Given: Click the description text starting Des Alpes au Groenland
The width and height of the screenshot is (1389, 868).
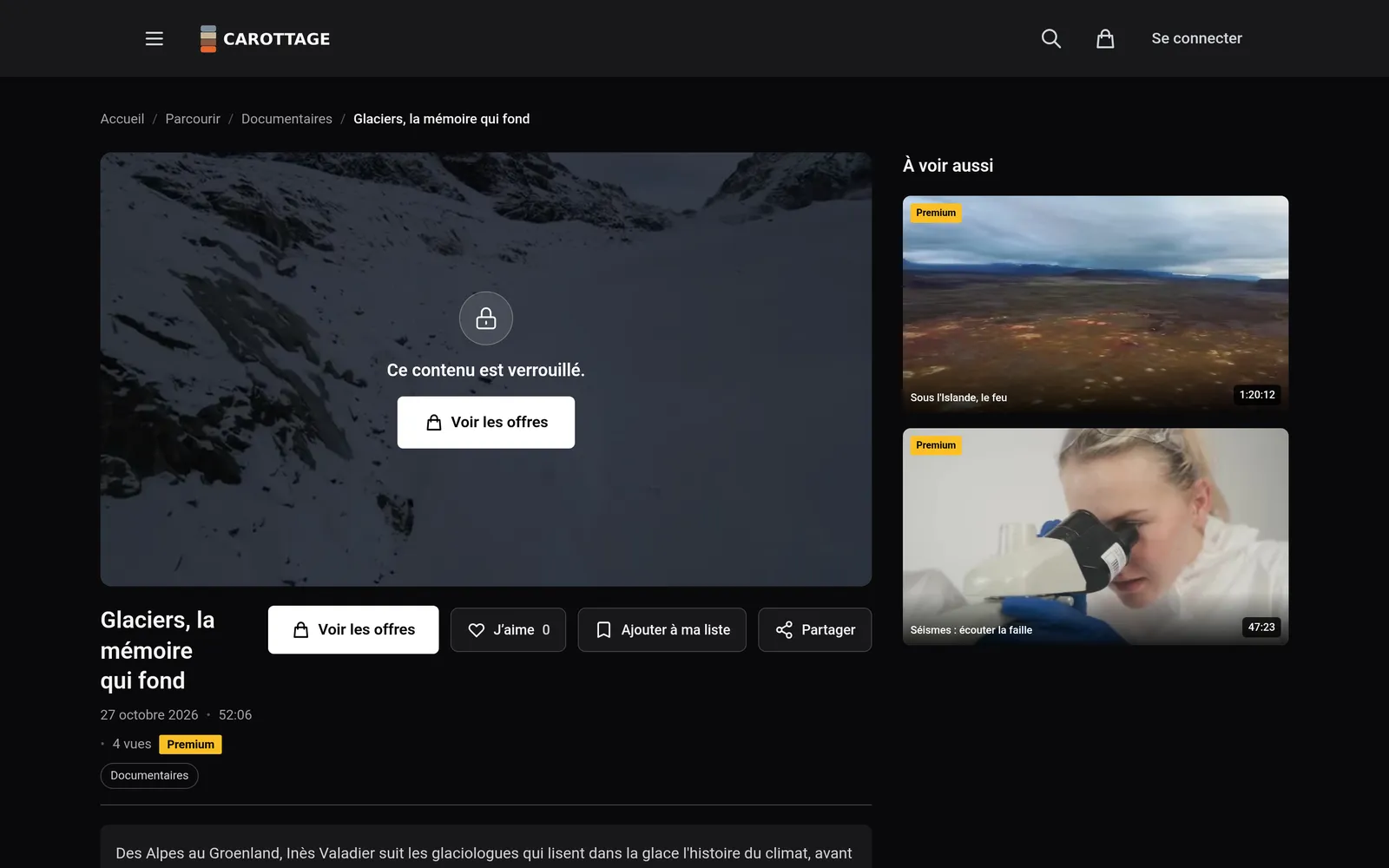Looking at the screenshot, I should tap(484, 854).
